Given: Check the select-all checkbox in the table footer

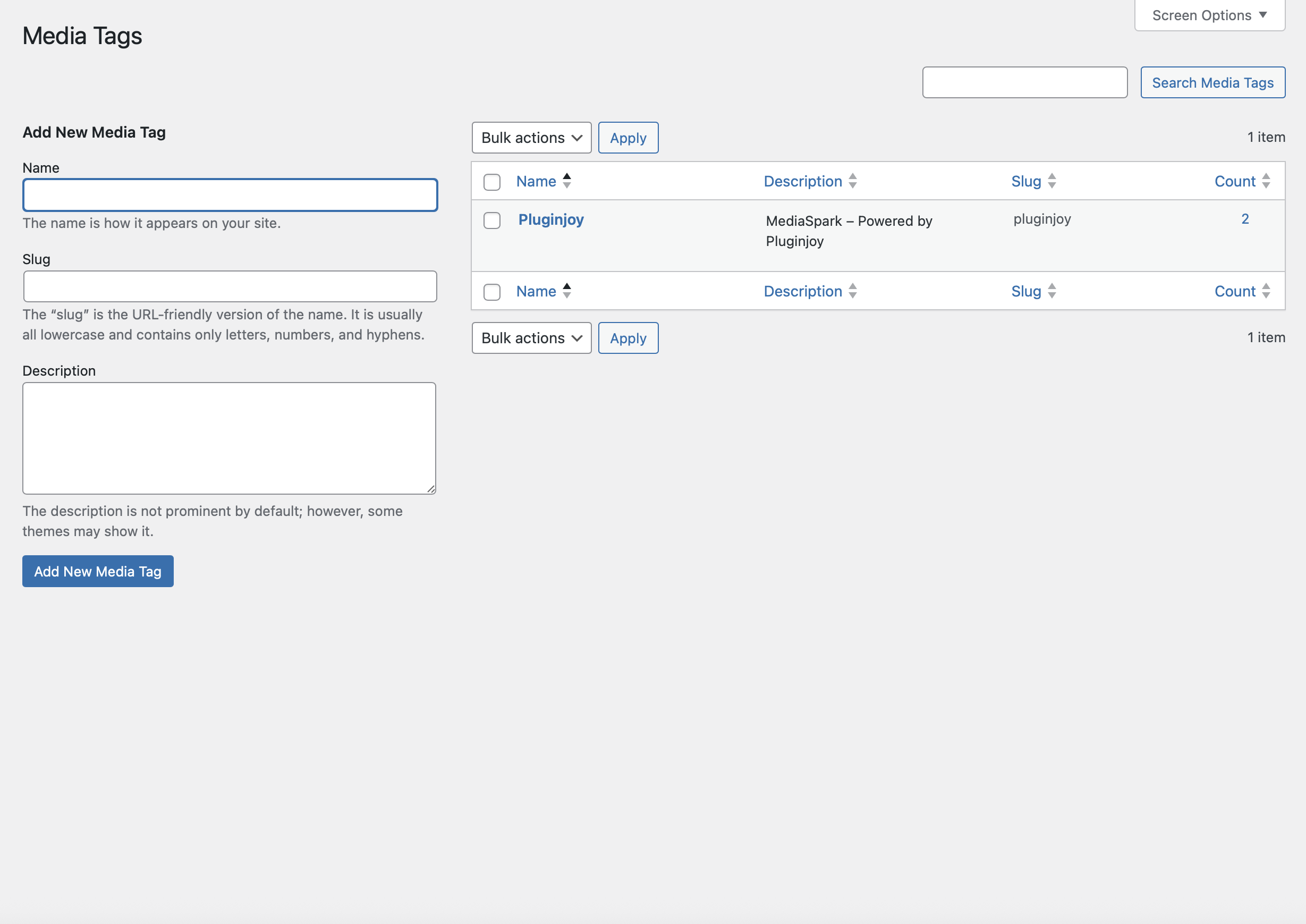Looking at the screenshot, I should (491, 292).
